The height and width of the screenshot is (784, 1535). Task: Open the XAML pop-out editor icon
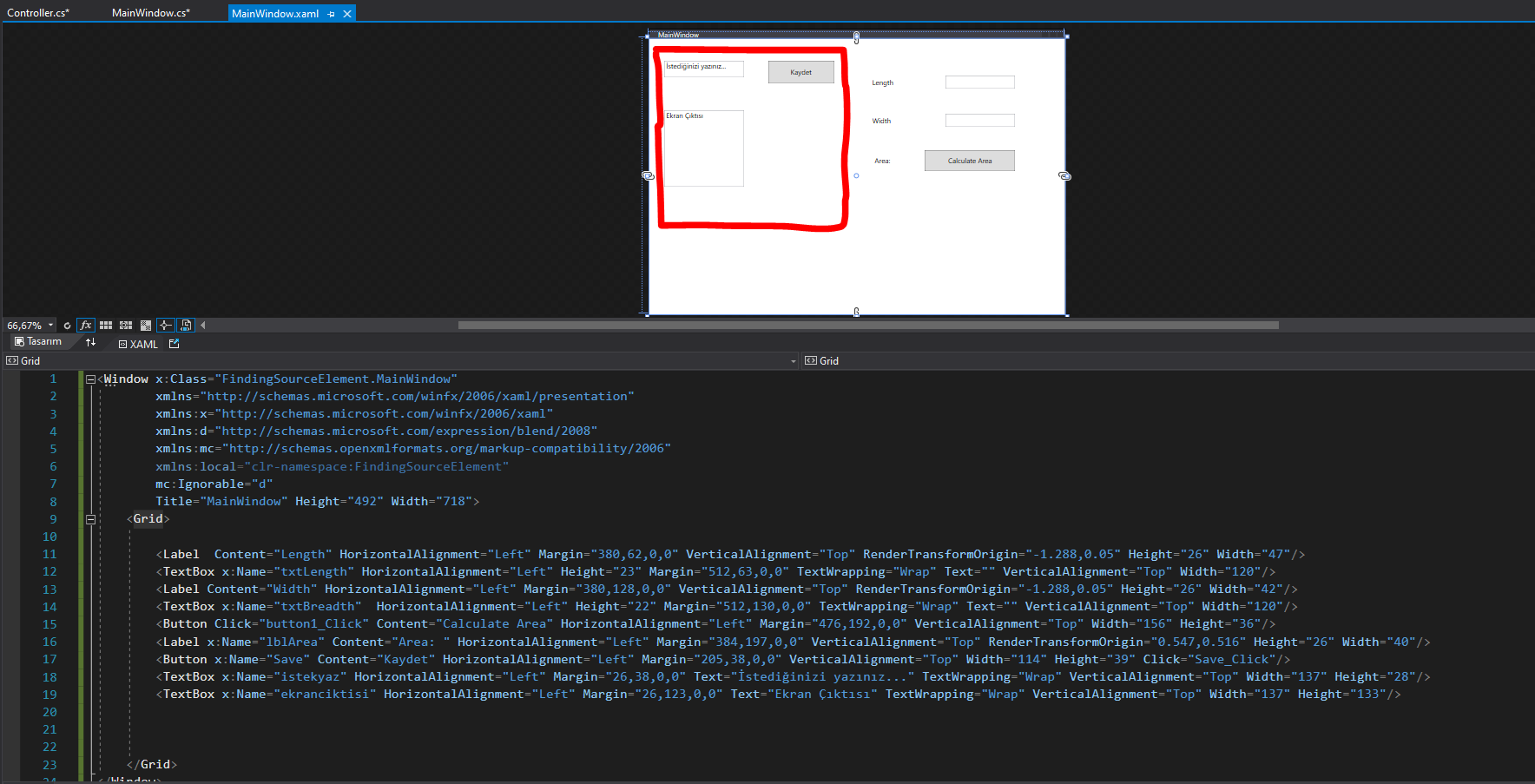(175, 343)
